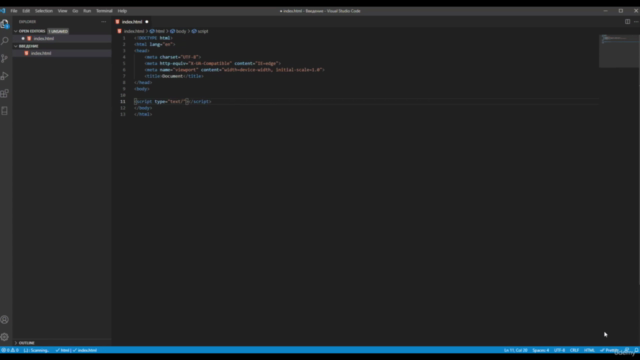Open the Edit menu

26,11
